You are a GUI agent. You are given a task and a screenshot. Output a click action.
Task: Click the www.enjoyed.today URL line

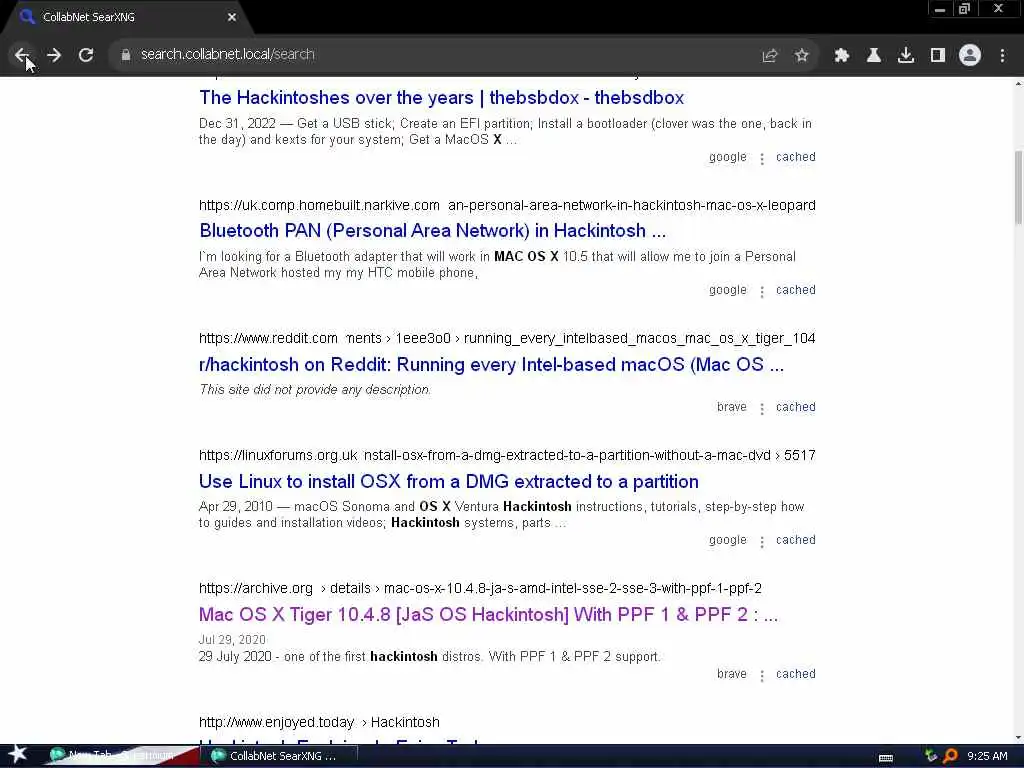pos(319,722)
